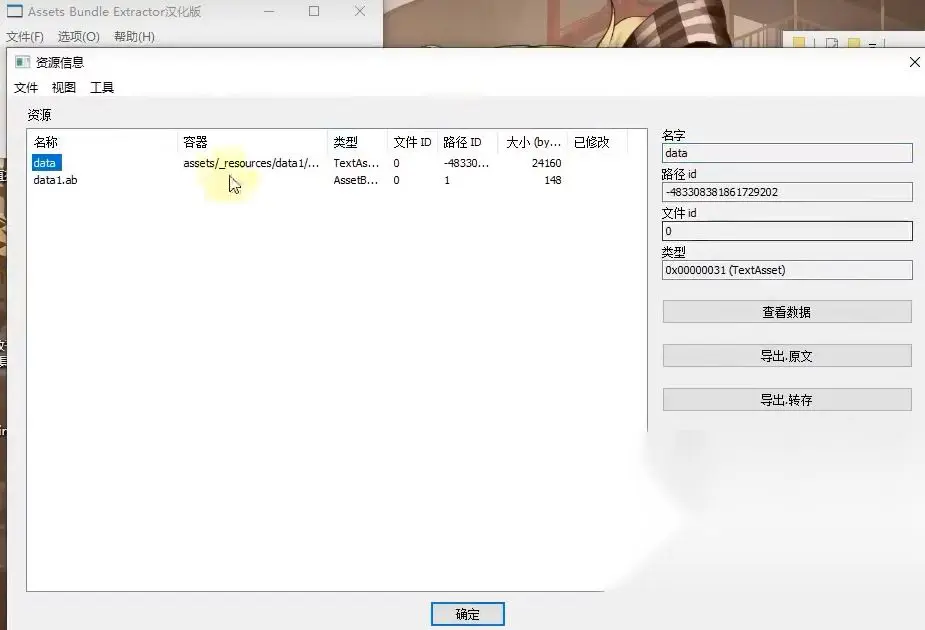925x630 pixels.
Task: Select the data row in resource list
Action: point(297,163)
